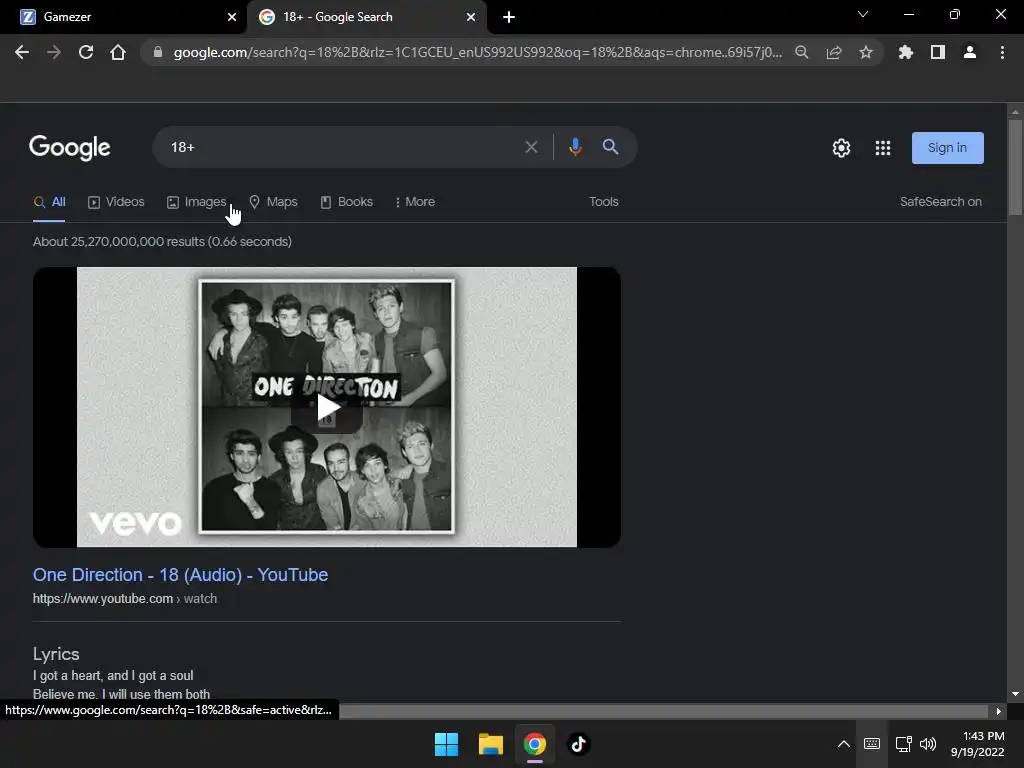The image size is (1024, 768).
Task: Open the network status icon
Action: (904, 744)
